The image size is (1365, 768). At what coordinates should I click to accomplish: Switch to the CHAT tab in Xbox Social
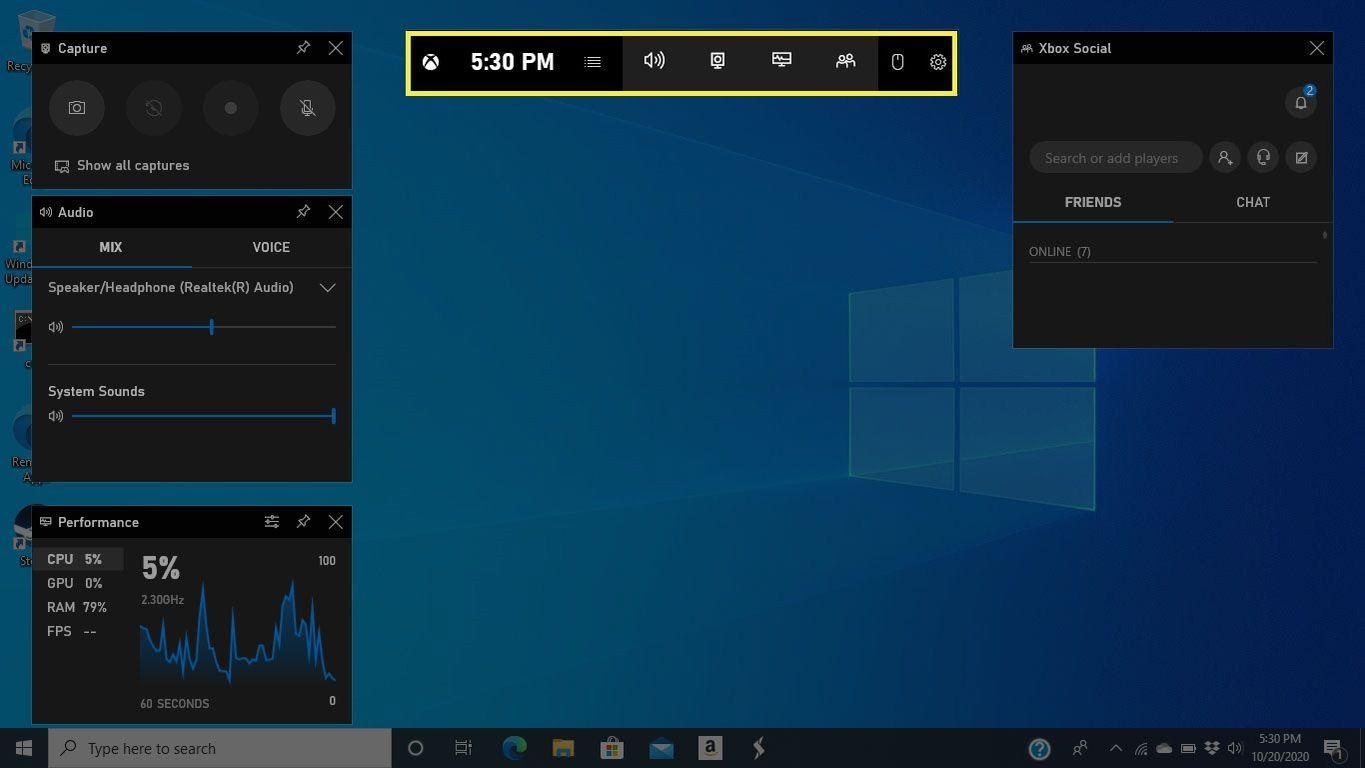pos(1253,202)
